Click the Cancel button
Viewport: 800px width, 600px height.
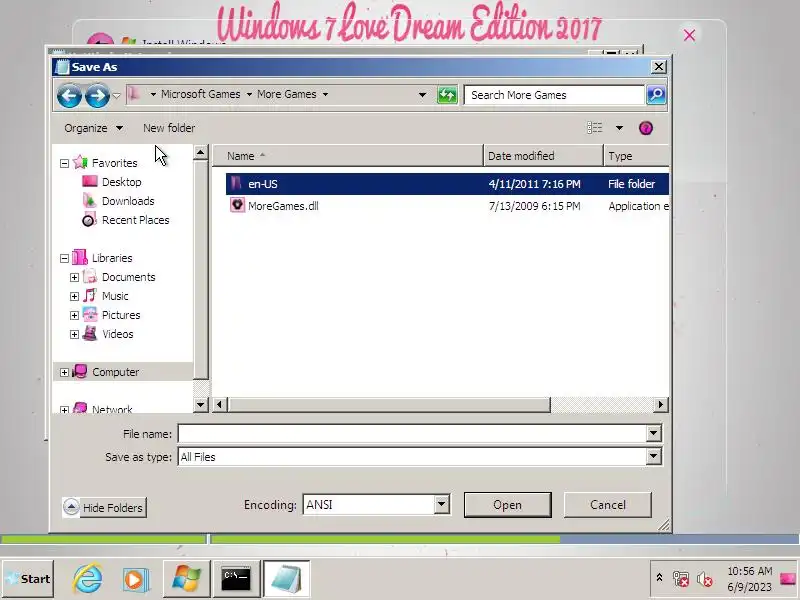coord(608,505)
